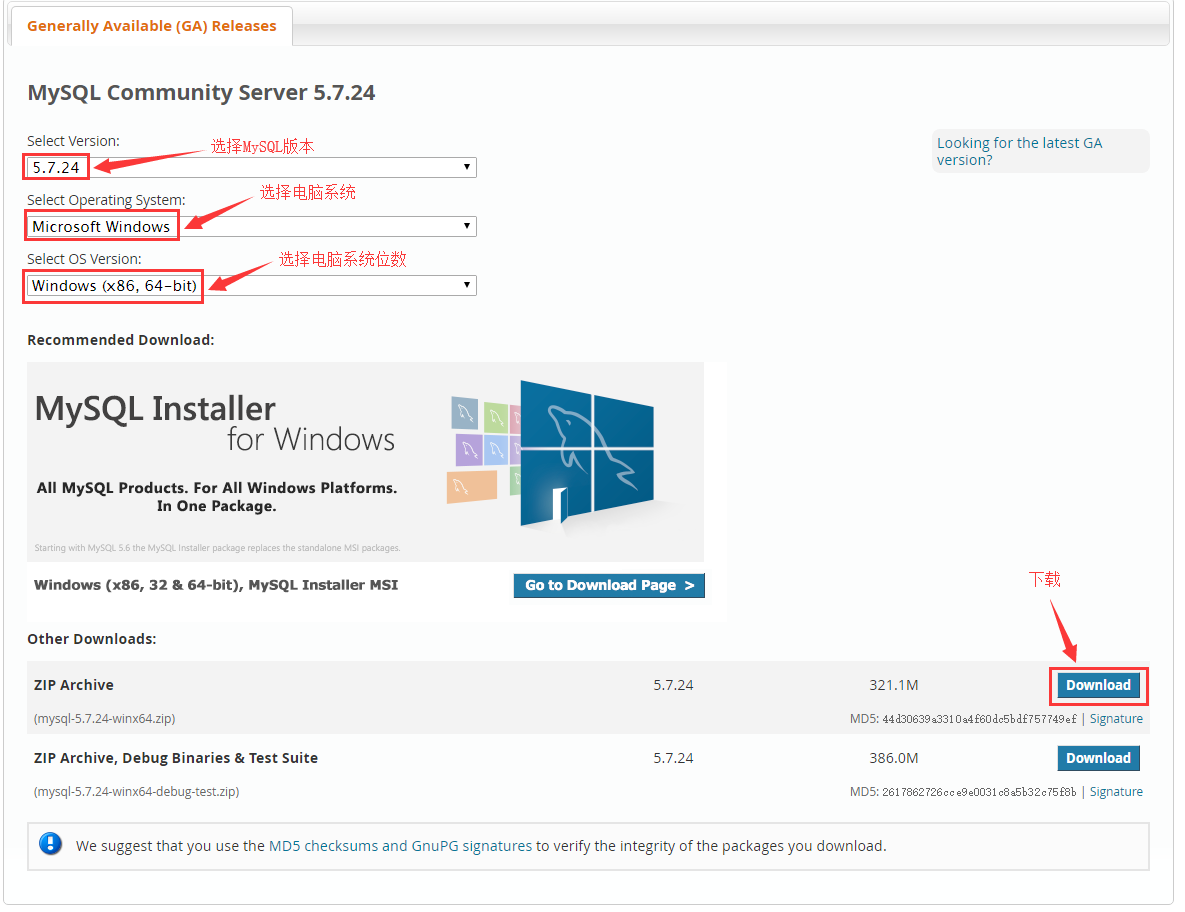Open the Generally Available (GA) Releases tab

click(152, 26)
